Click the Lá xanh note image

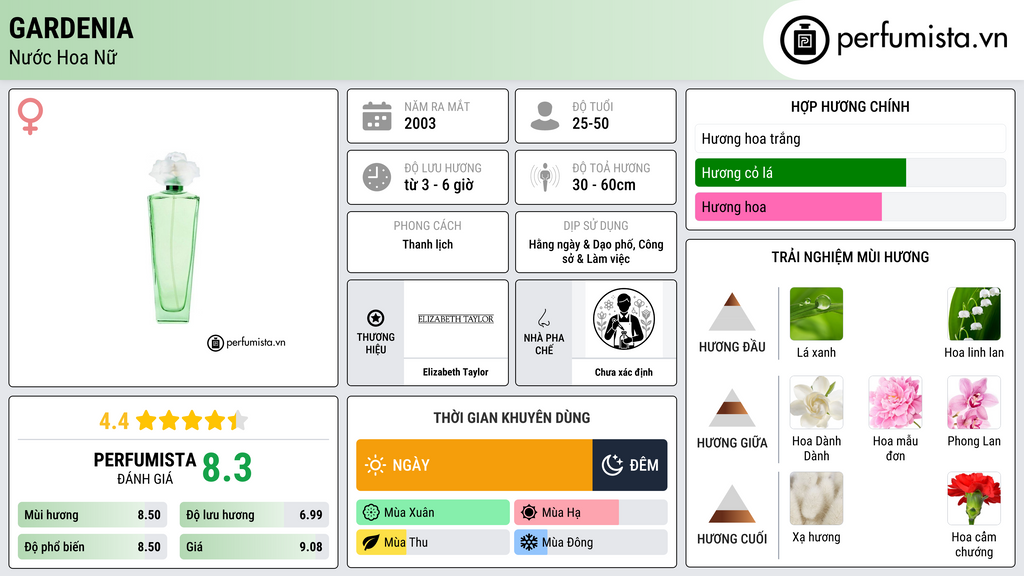816,313
